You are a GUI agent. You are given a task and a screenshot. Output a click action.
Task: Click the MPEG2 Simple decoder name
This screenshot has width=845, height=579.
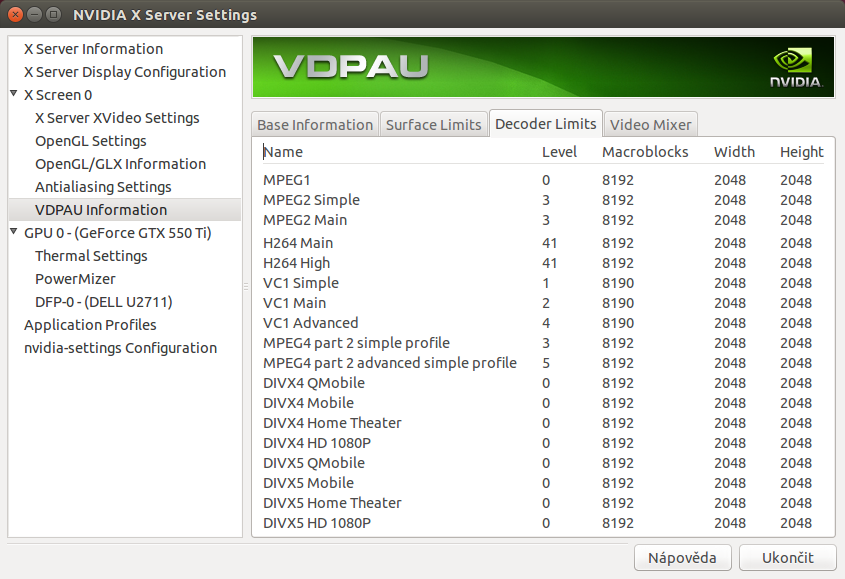311,200
